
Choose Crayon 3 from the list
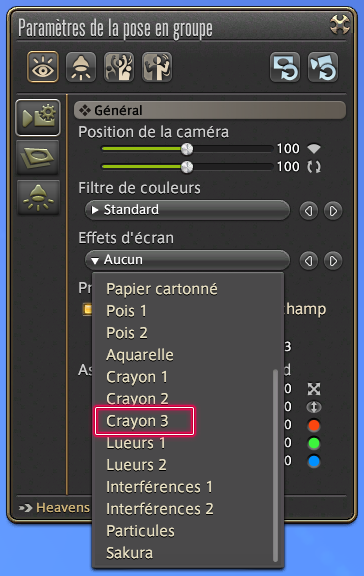137,421
